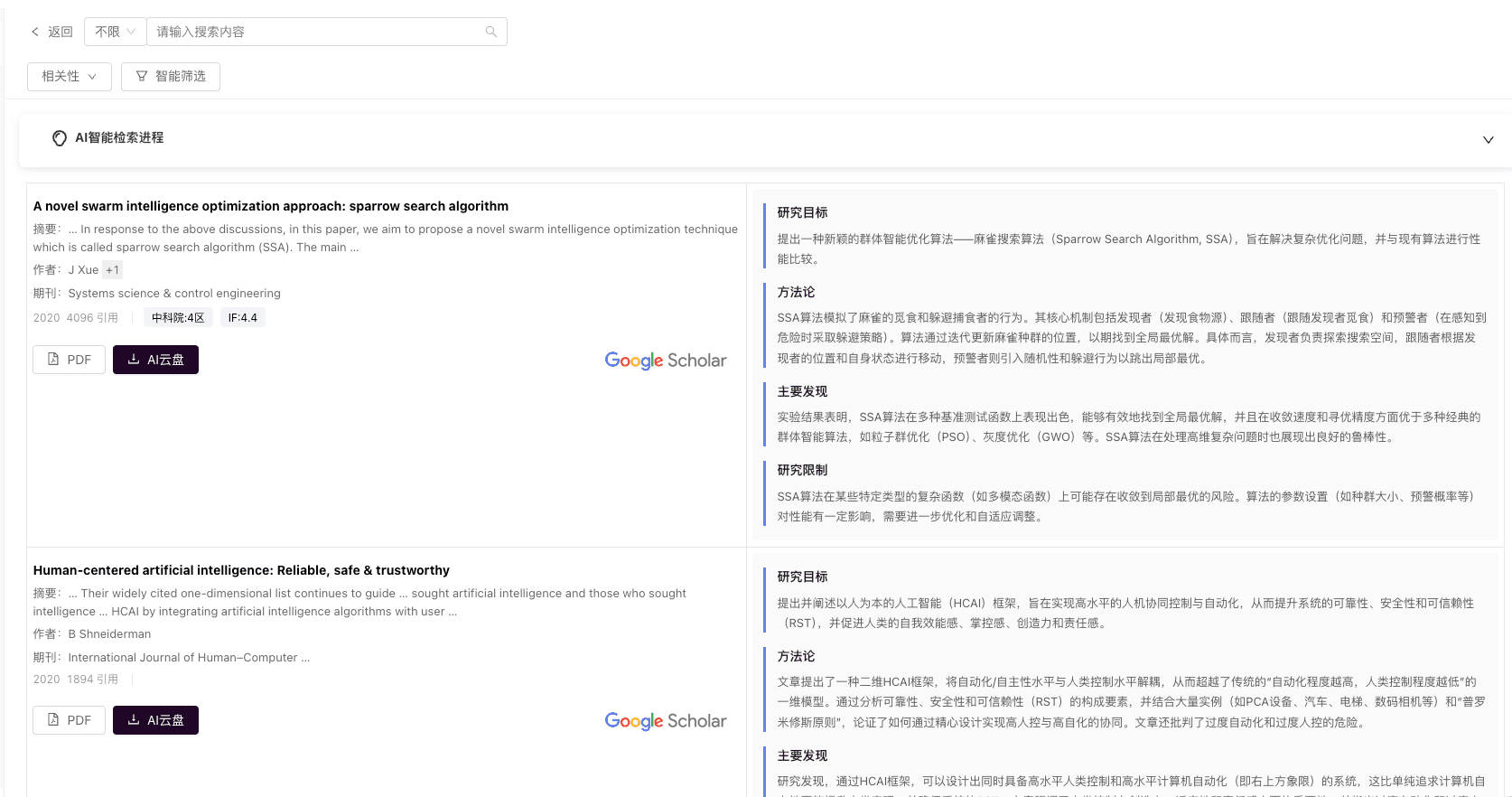This screenshot has height=797, width=1512.
Task: Open Human-centered artificial intelligence paper title
Action: click(241, 570)
